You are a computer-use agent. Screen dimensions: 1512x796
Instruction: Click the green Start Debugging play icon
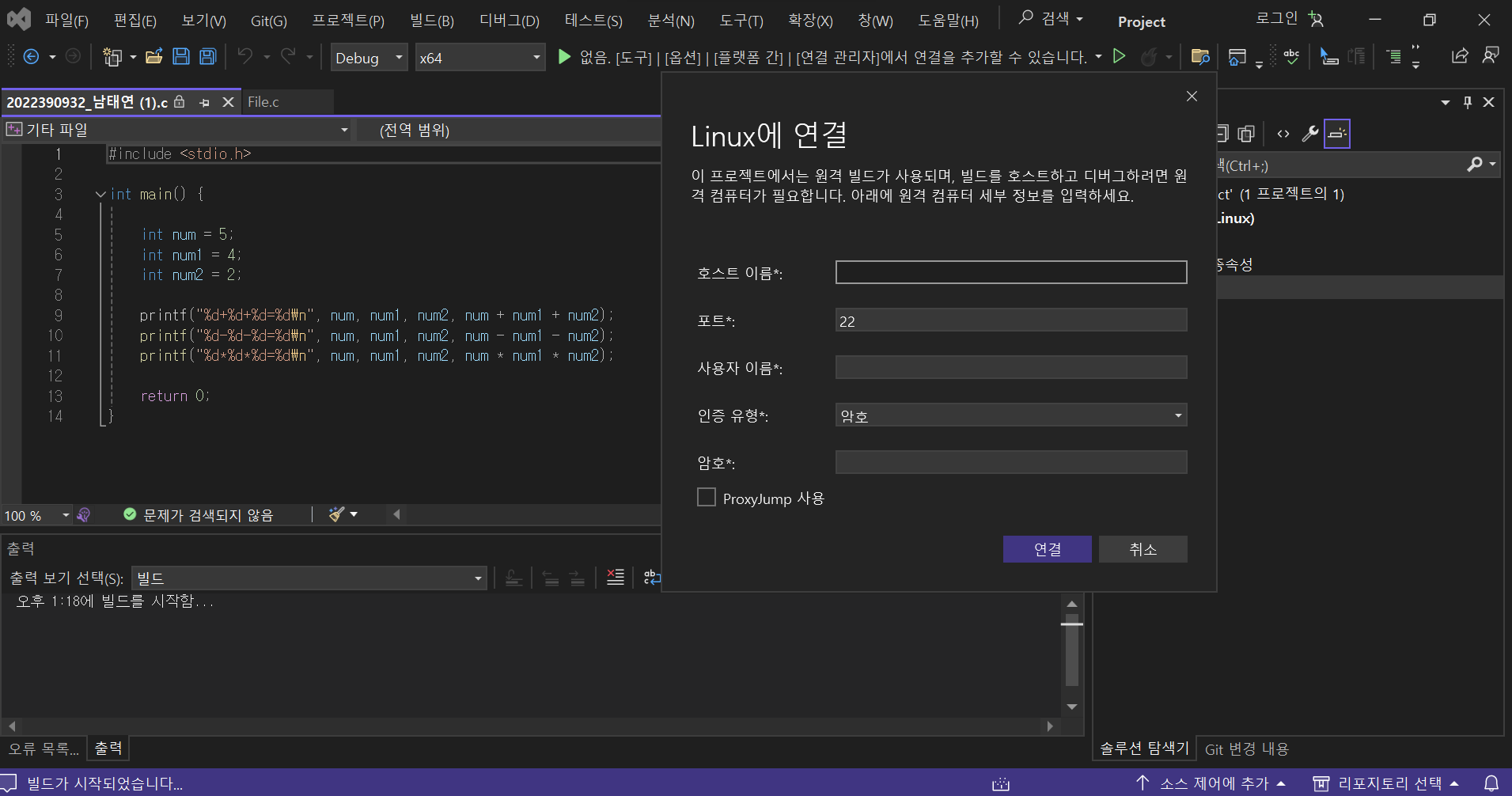tap(564, 57)
